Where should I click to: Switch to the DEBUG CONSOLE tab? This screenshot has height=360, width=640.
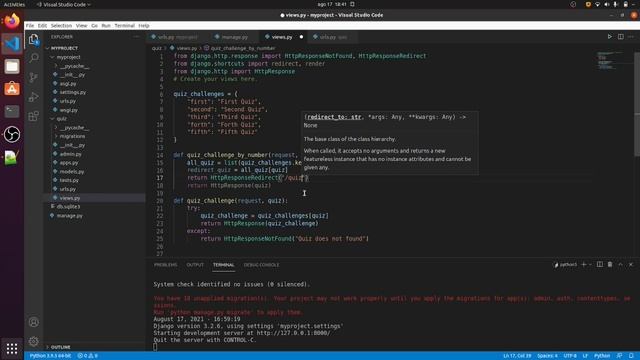261,265
